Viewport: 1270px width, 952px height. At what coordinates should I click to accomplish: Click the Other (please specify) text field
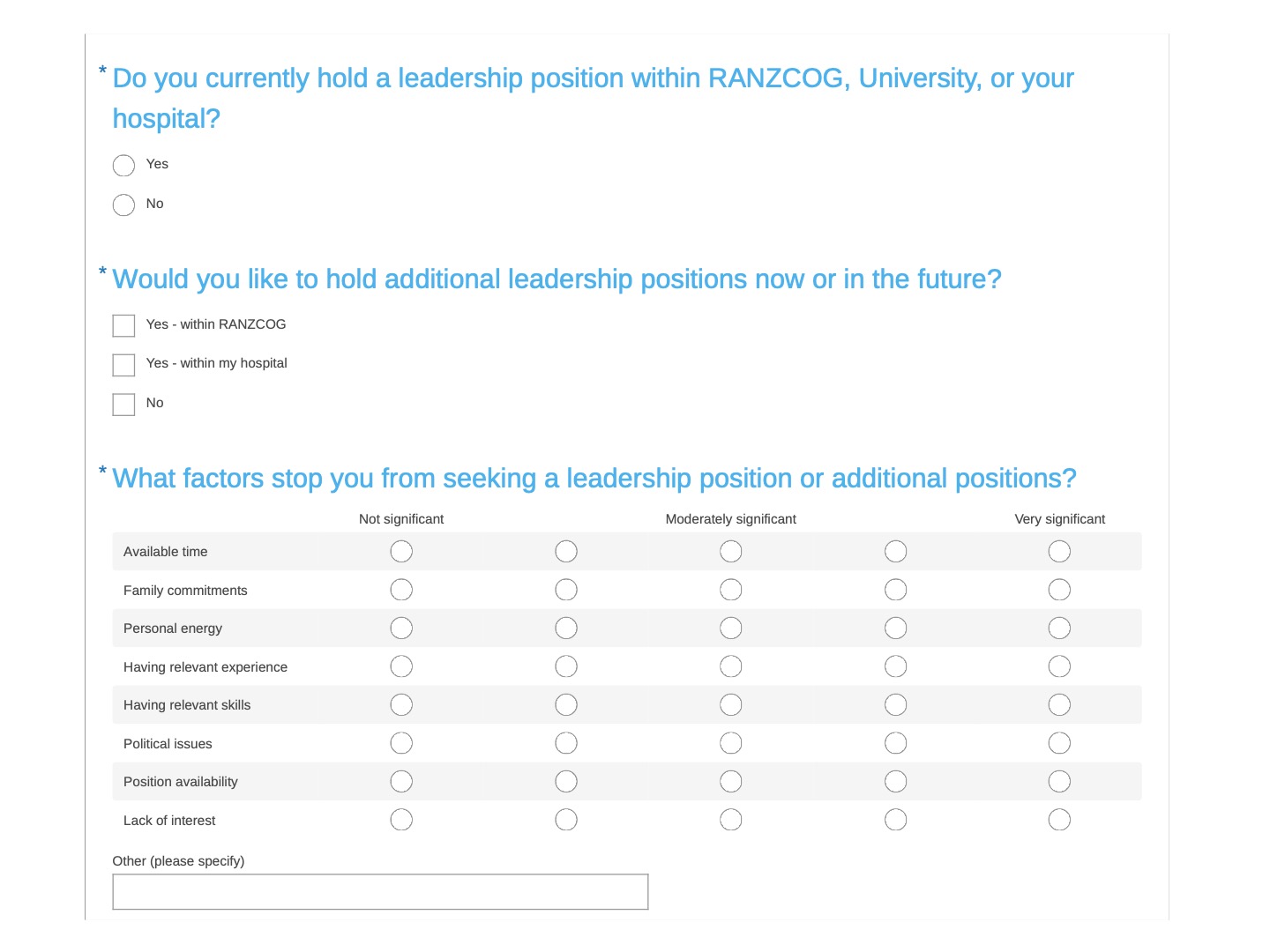[x=380, y=892]
